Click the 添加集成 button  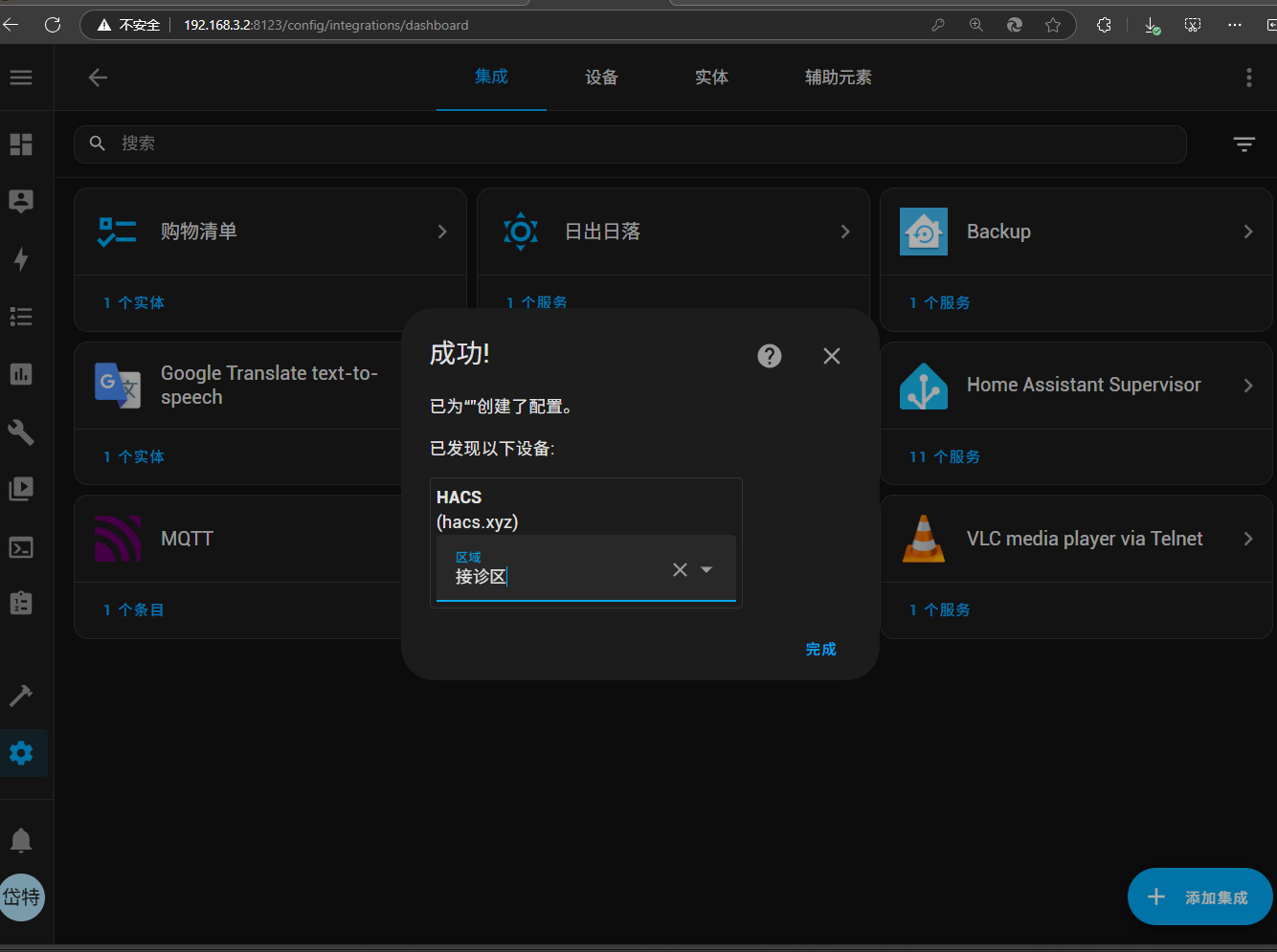pos(1199,897)
